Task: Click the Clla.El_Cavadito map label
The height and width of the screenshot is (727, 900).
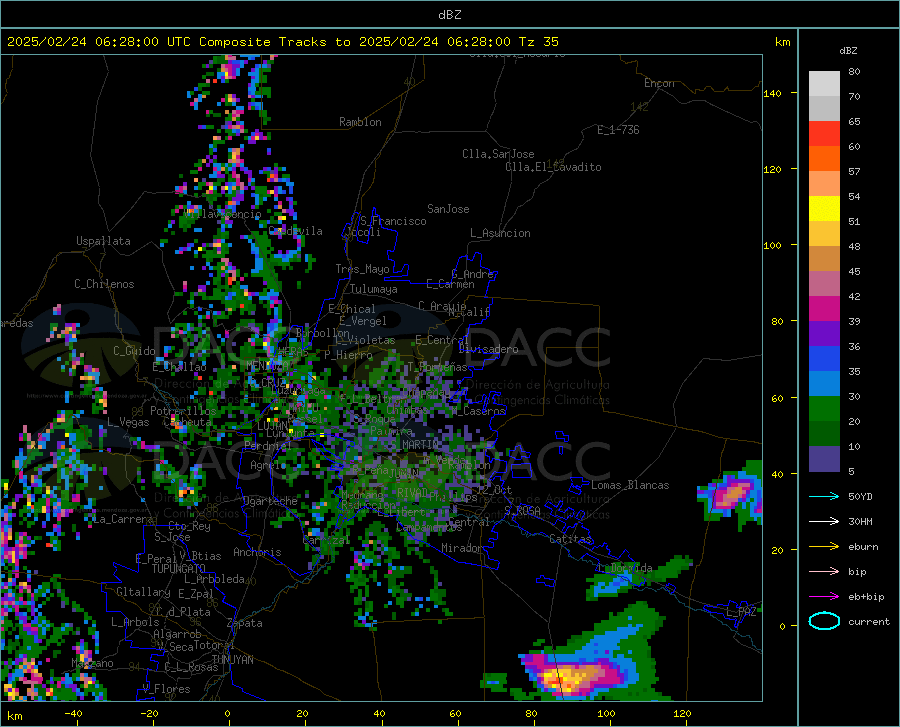Action: point(553,167)
